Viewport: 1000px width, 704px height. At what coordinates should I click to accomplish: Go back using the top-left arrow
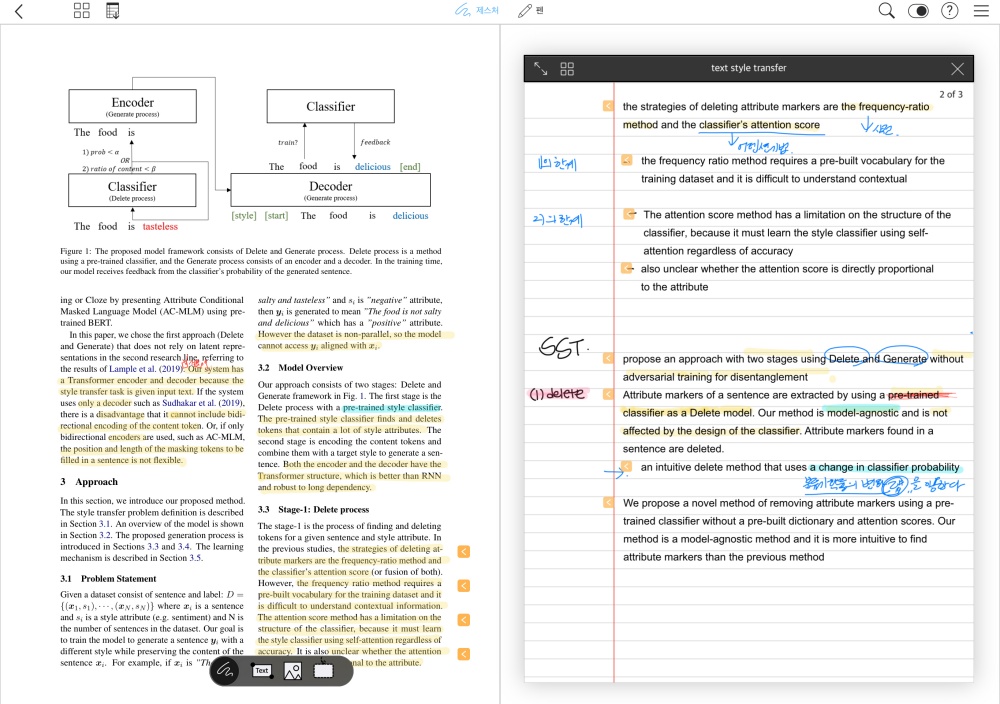(19, 12)
